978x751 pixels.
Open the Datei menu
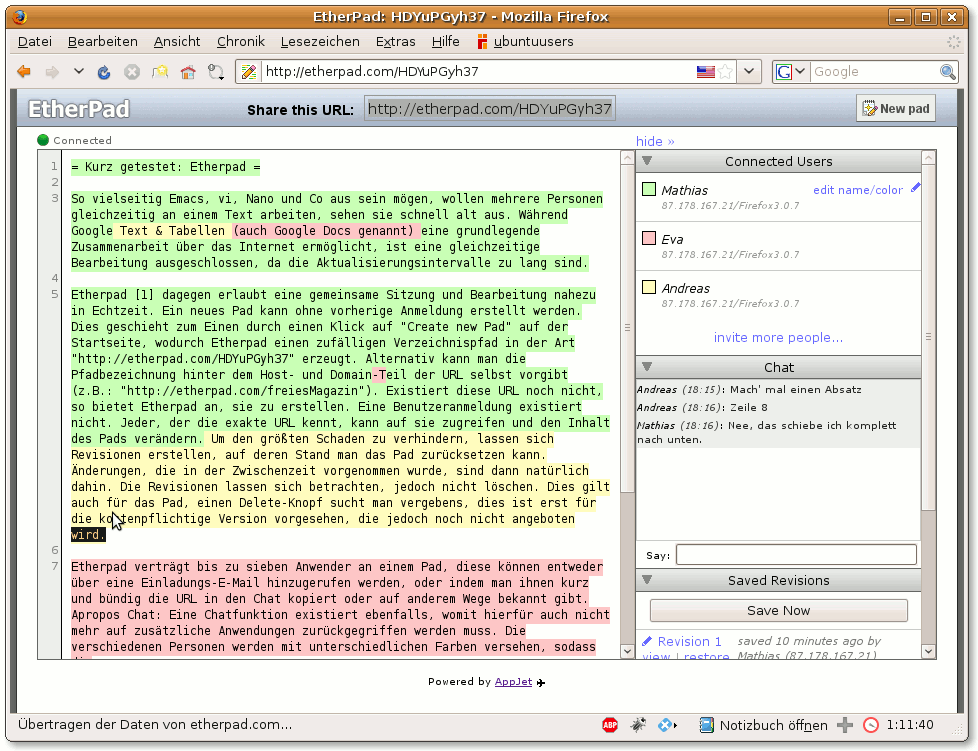[x=35, y=42]
